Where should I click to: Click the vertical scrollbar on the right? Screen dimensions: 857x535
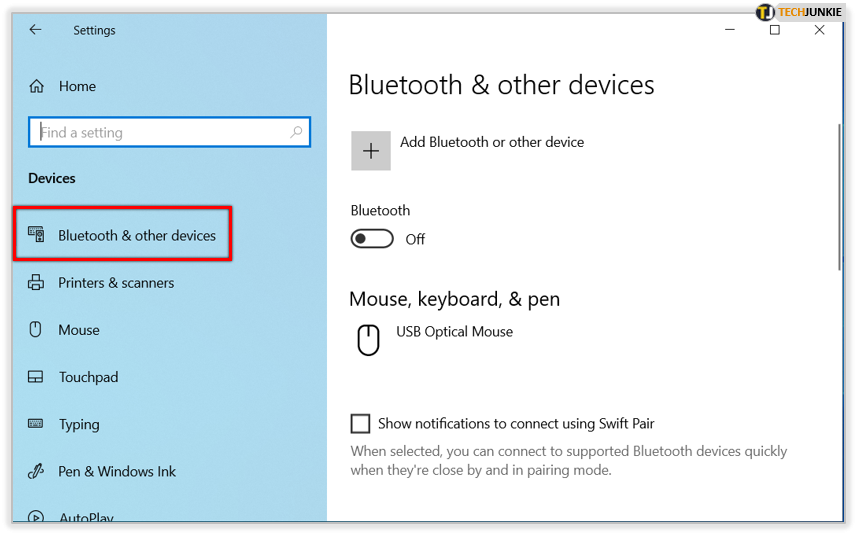pos(840,197)
